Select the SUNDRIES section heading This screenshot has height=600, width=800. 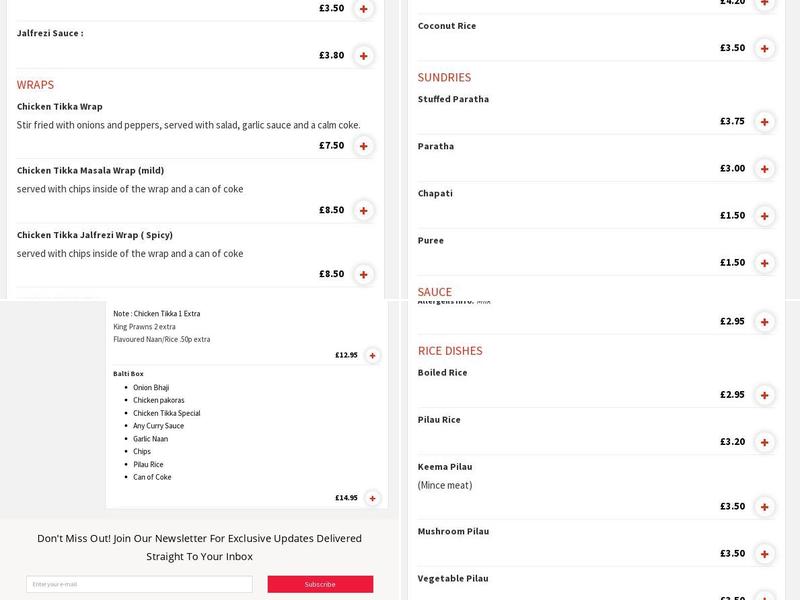444,77
